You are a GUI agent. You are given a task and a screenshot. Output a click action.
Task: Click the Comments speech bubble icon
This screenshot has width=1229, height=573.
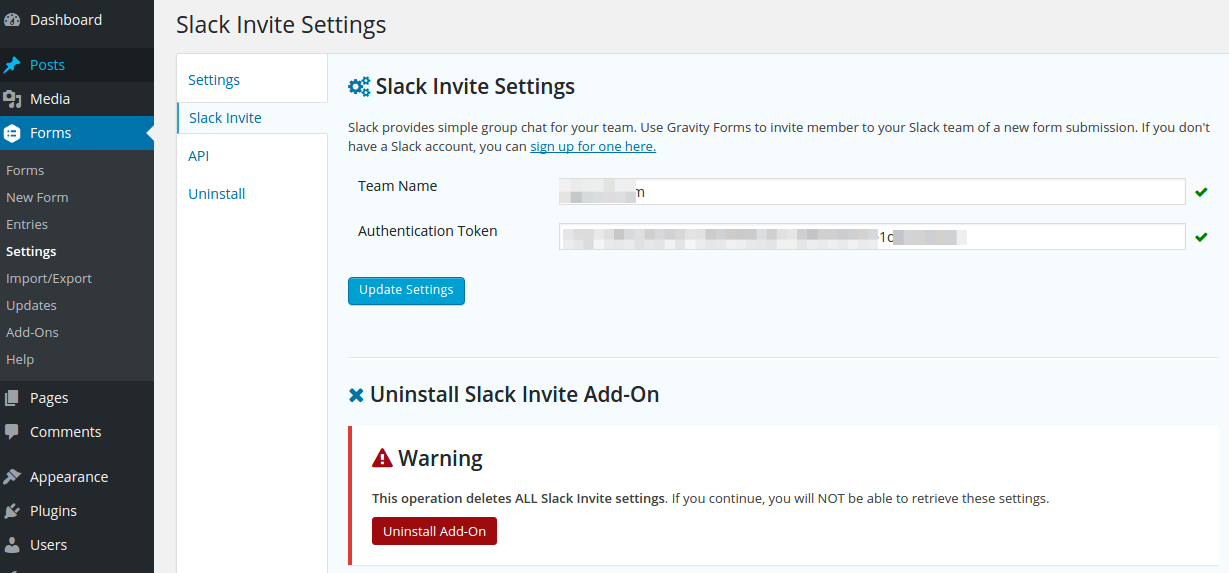[13, 432]
